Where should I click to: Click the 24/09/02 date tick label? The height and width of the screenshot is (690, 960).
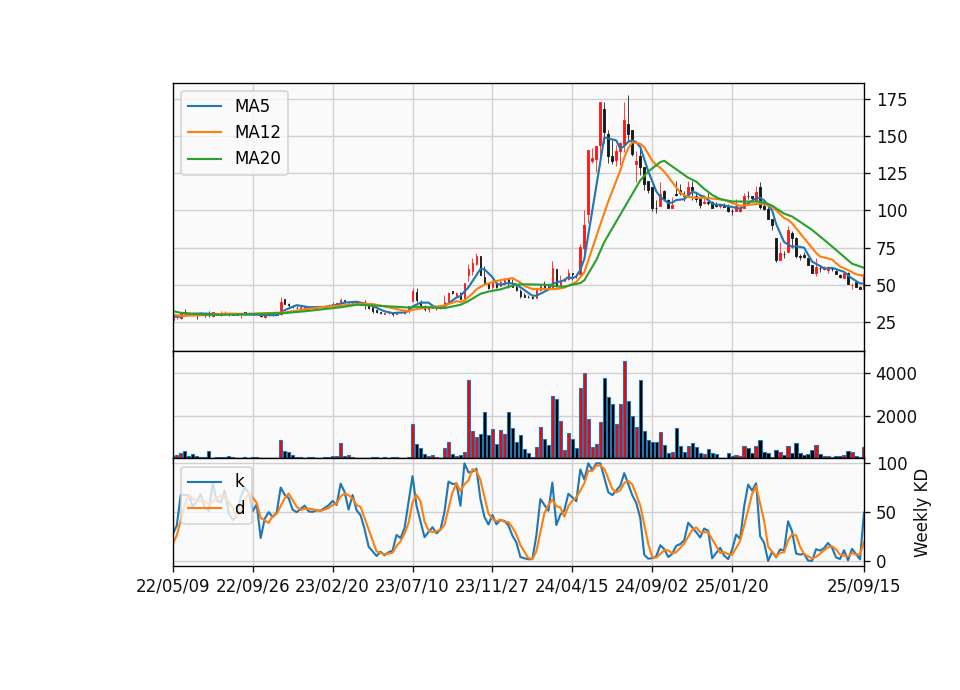pyautogui.click(x=651, y=586)
